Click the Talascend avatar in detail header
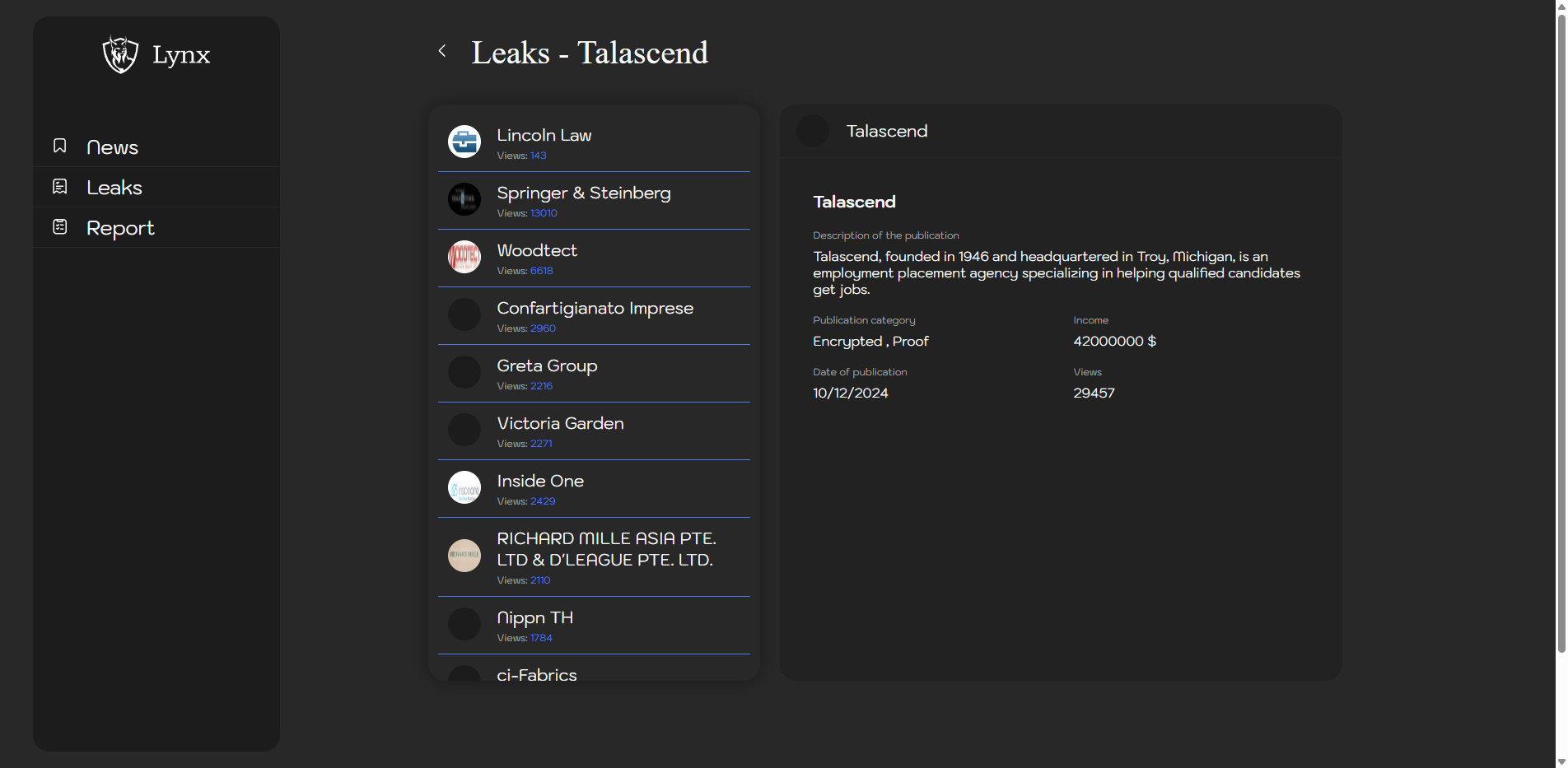Viewport: 1568px width, 768px height. tap(813, 131)
